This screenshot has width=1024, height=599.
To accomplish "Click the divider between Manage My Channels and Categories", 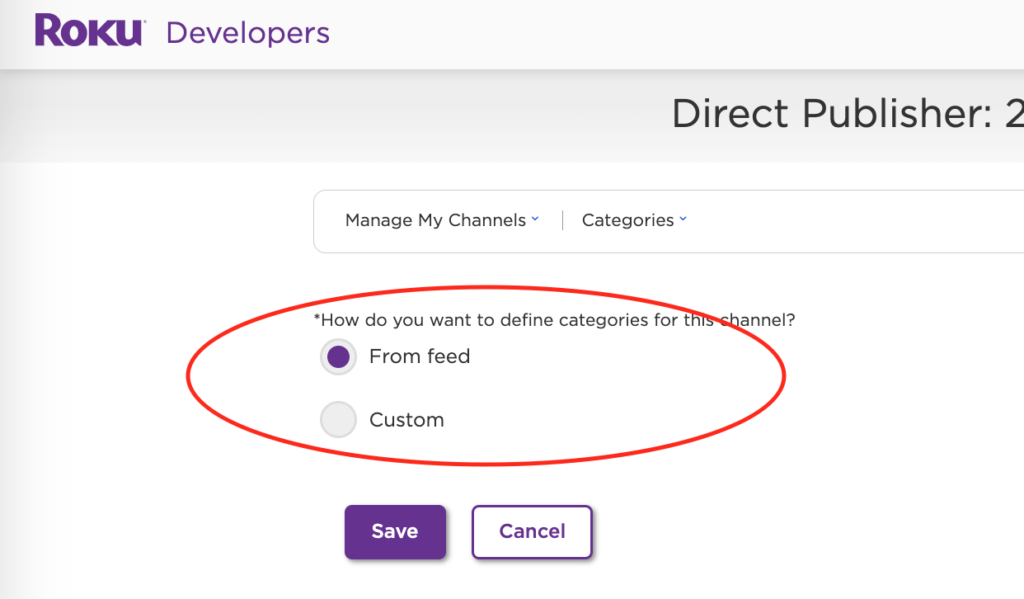I will 562,220.
